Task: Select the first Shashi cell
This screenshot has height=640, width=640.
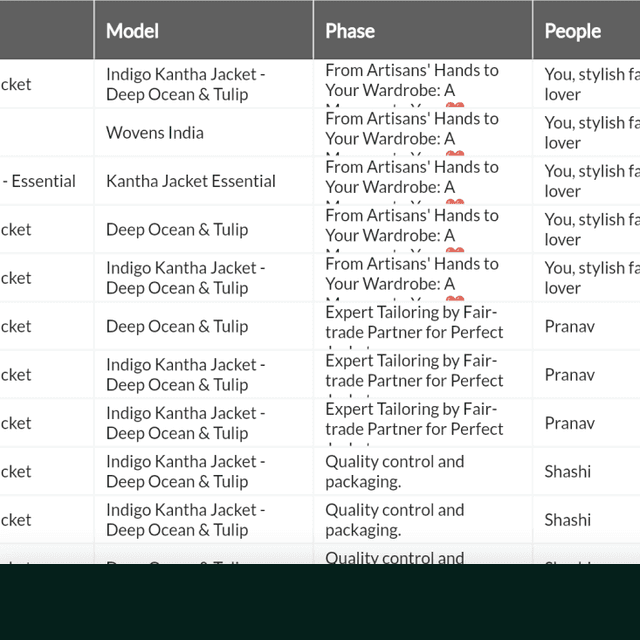Action: point(568,471)
